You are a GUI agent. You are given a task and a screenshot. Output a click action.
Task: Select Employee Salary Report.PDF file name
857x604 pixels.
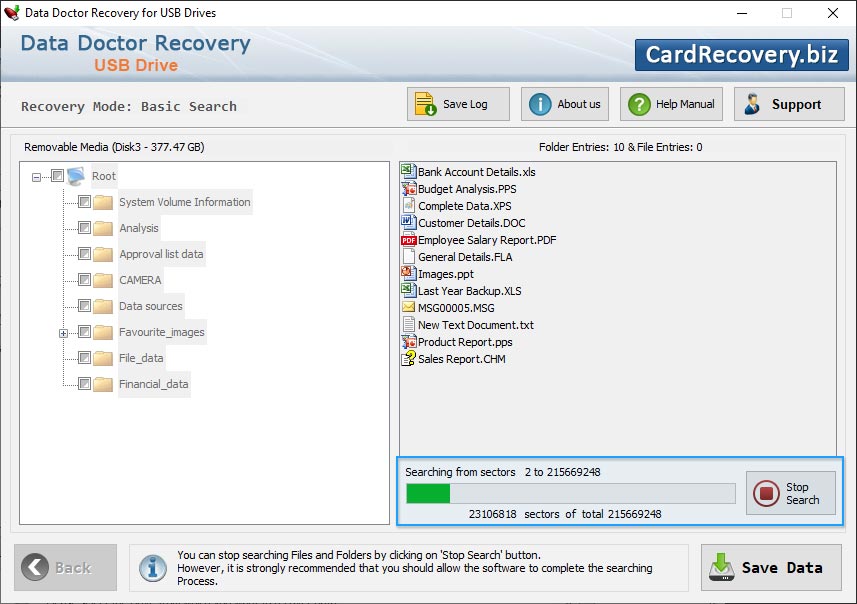[487, 240]
